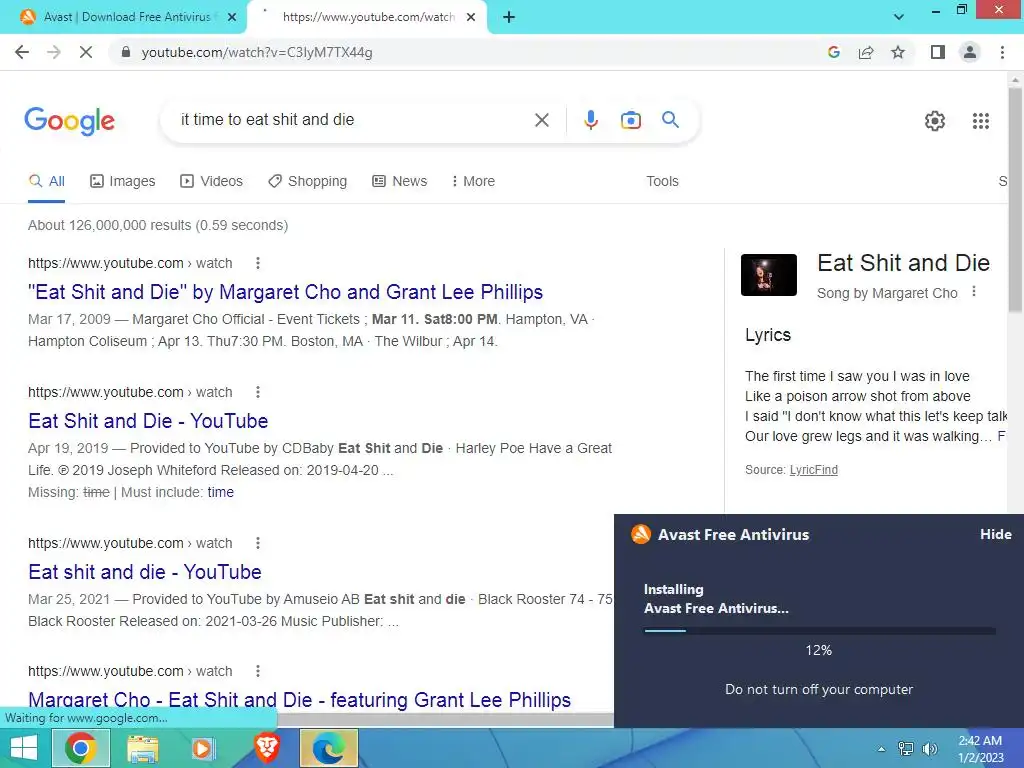The height and width of the screenshot is (768, 1024).
Task: Close the YouTube watch tab
Action: (x=470, y=17)
